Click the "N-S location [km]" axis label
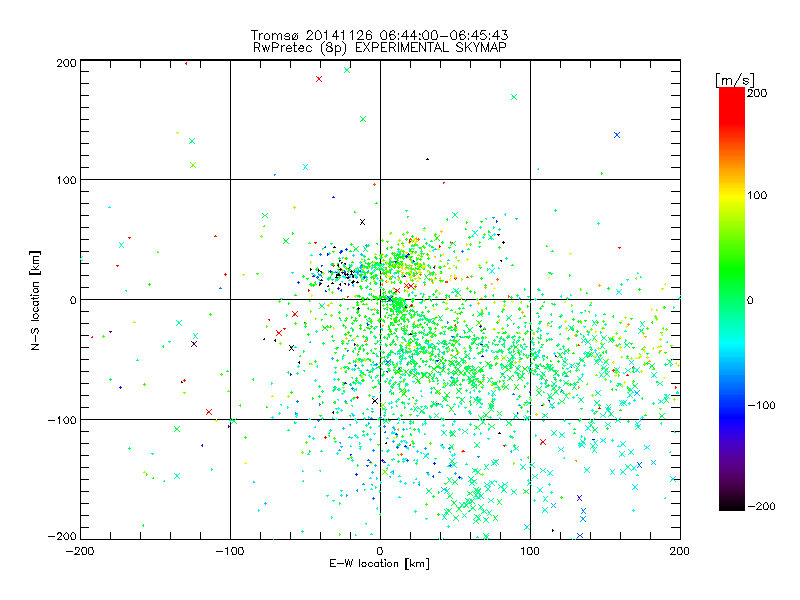The width and height of the screenshot is (800, 600). [x=35, y=300]
